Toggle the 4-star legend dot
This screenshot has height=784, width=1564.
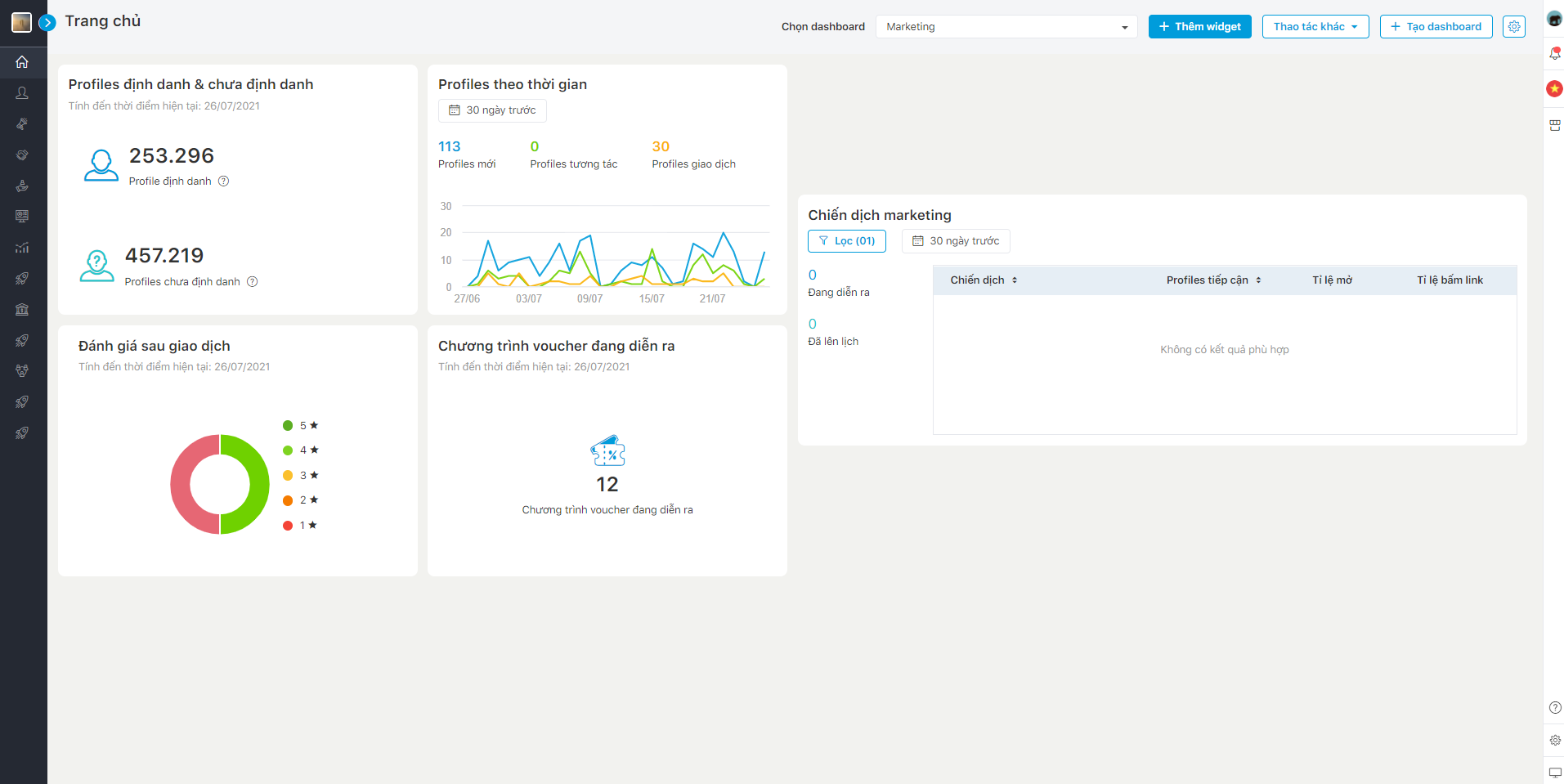(288, 450)
